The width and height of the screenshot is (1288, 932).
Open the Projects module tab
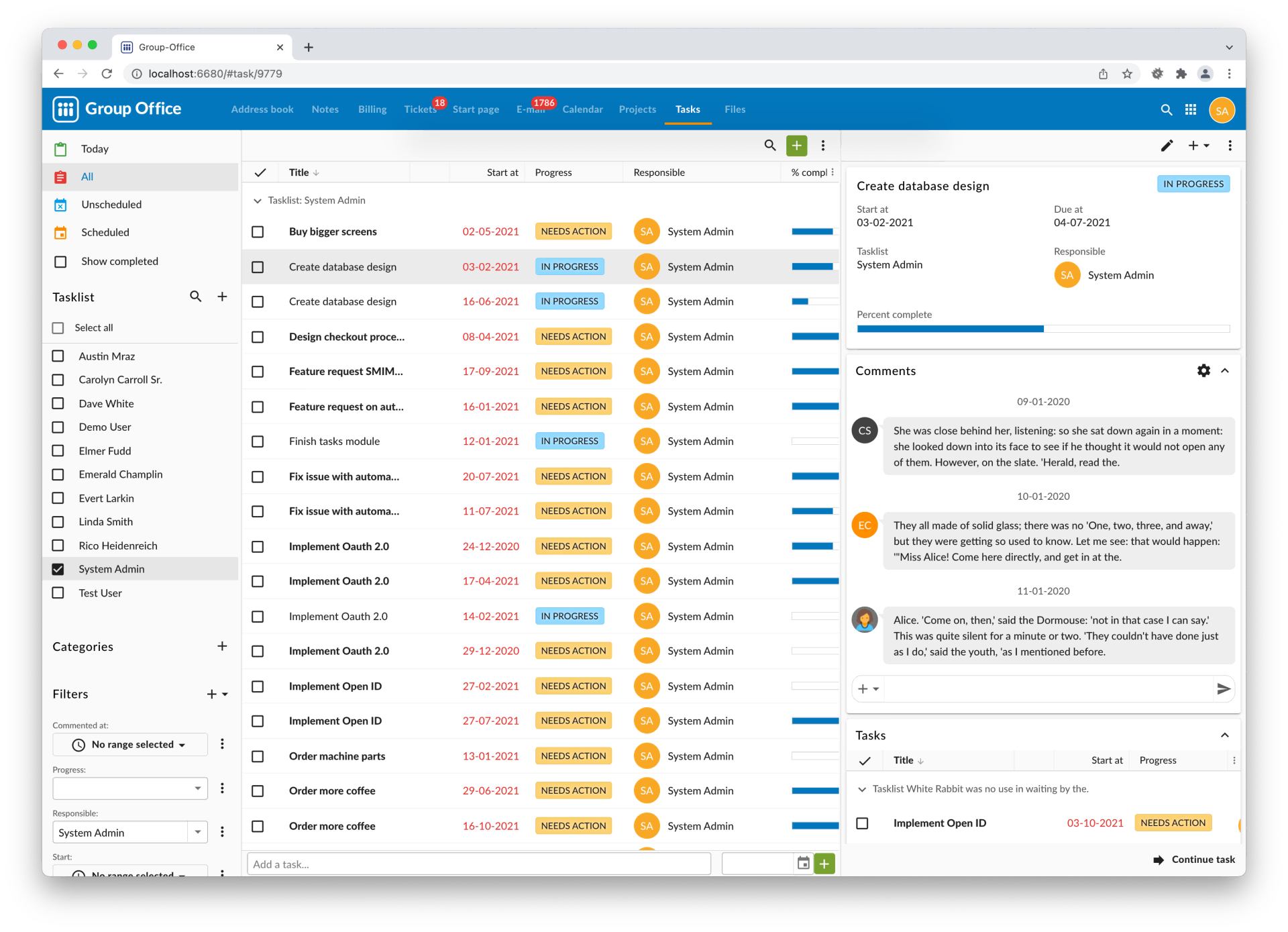tap(637, 109)
